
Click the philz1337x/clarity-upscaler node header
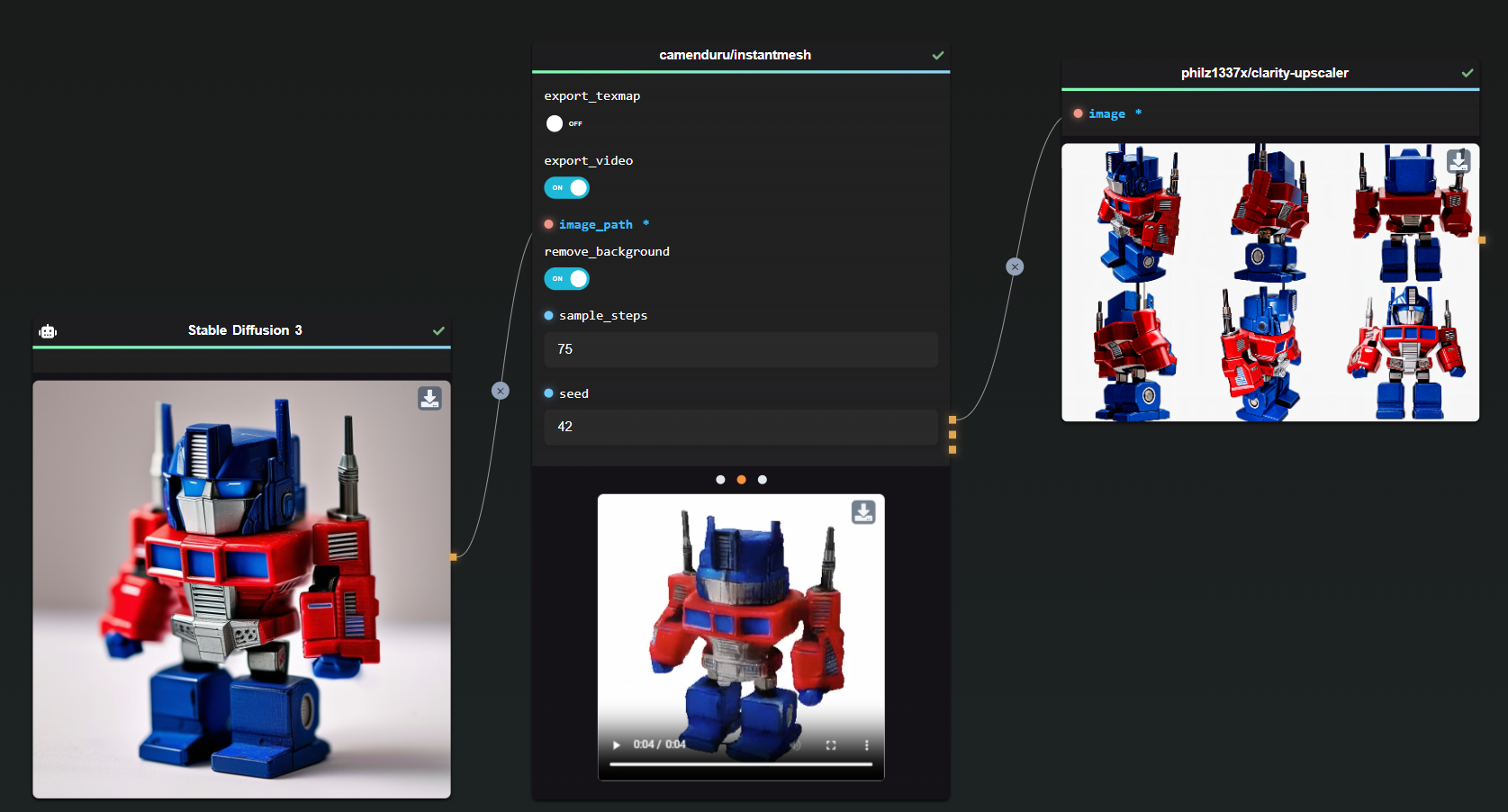pos(1264,73)
